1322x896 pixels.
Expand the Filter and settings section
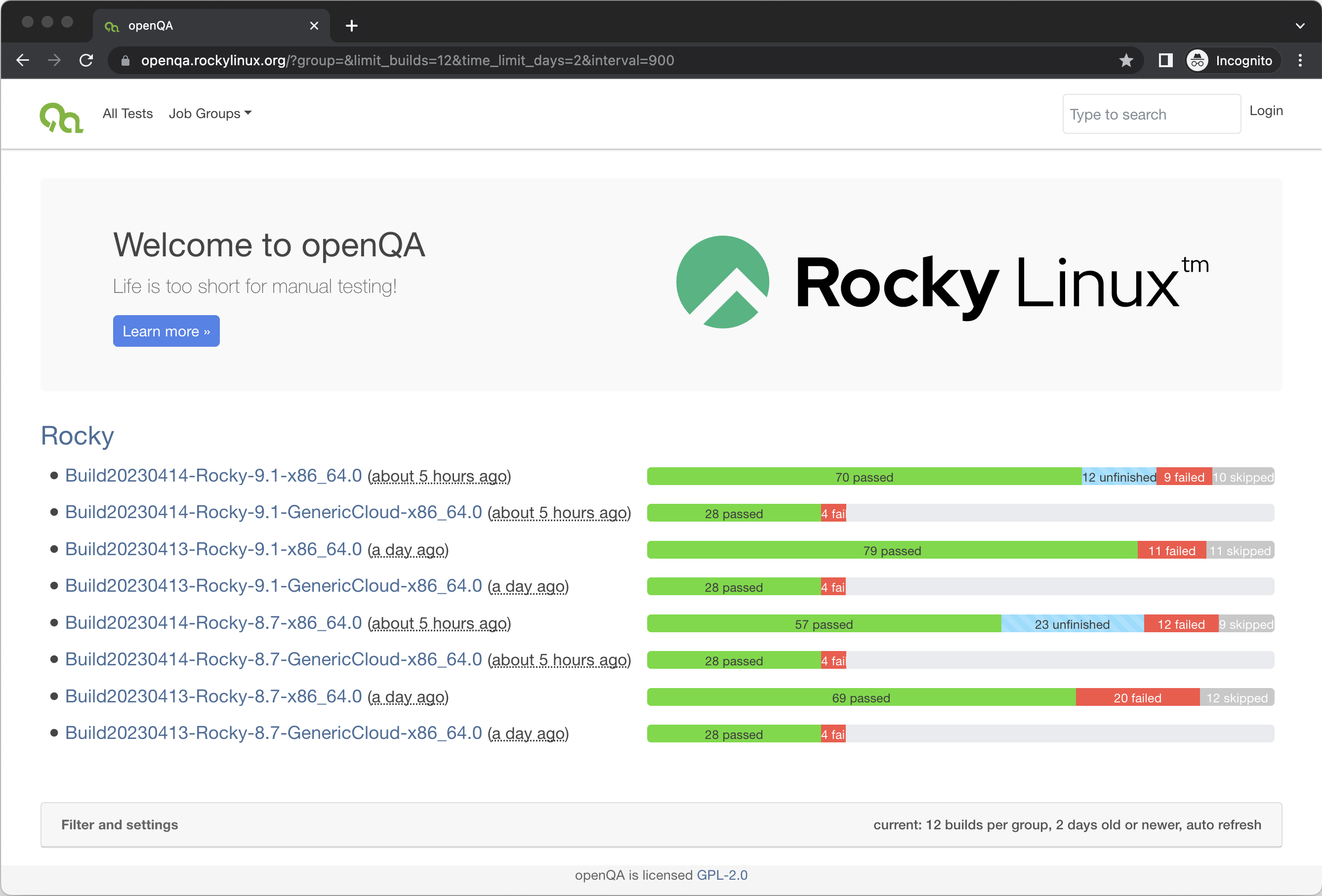pyautogui.click(x=120, y=825)
